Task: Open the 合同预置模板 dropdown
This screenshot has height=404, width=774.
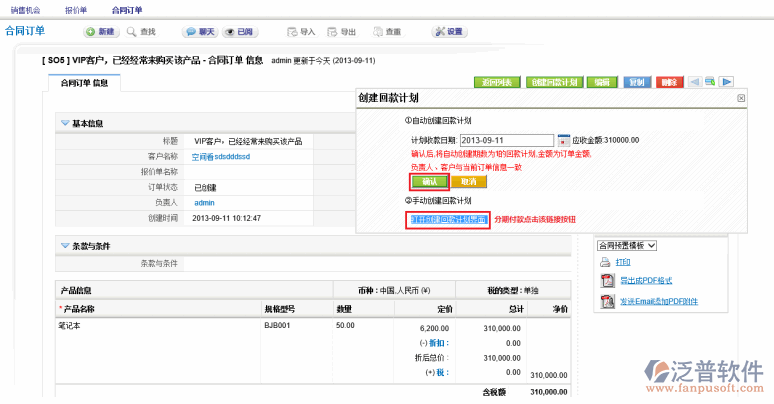Action: (x=626, y=244)
